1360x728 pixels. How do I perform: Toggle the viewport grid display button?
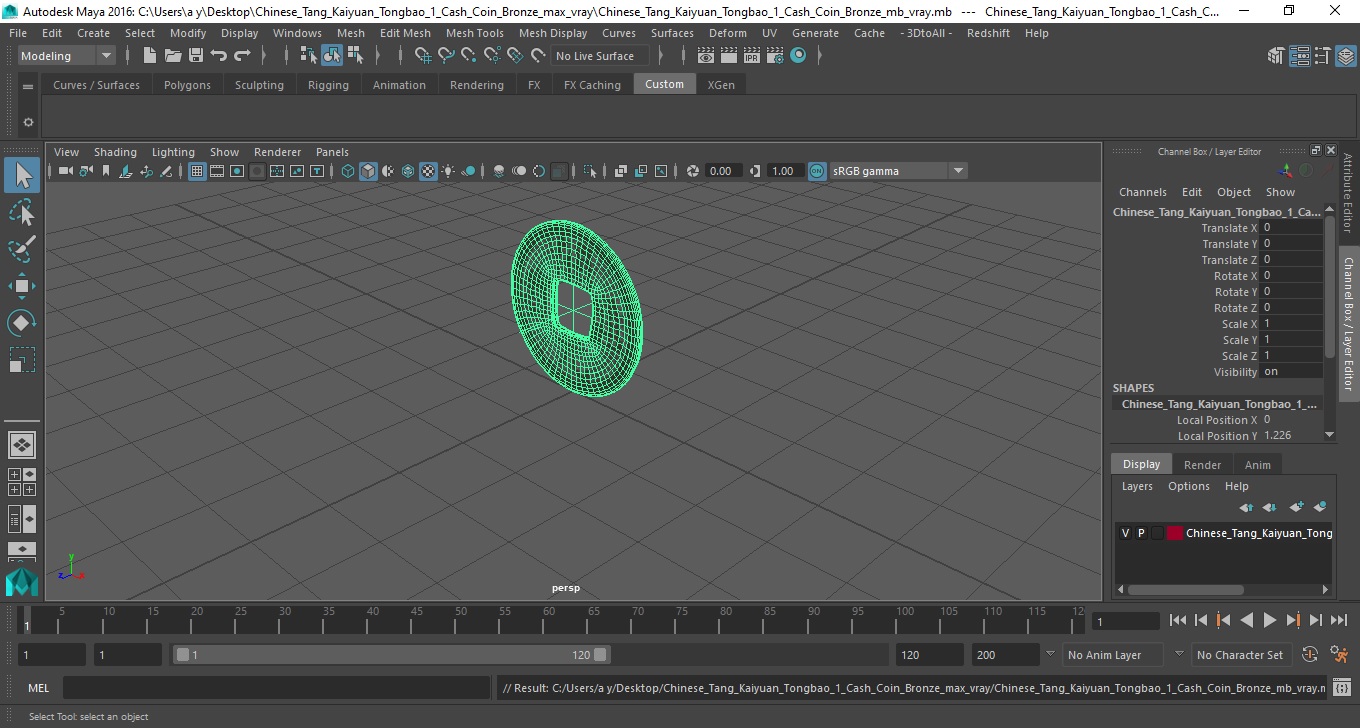pos(197,171)
